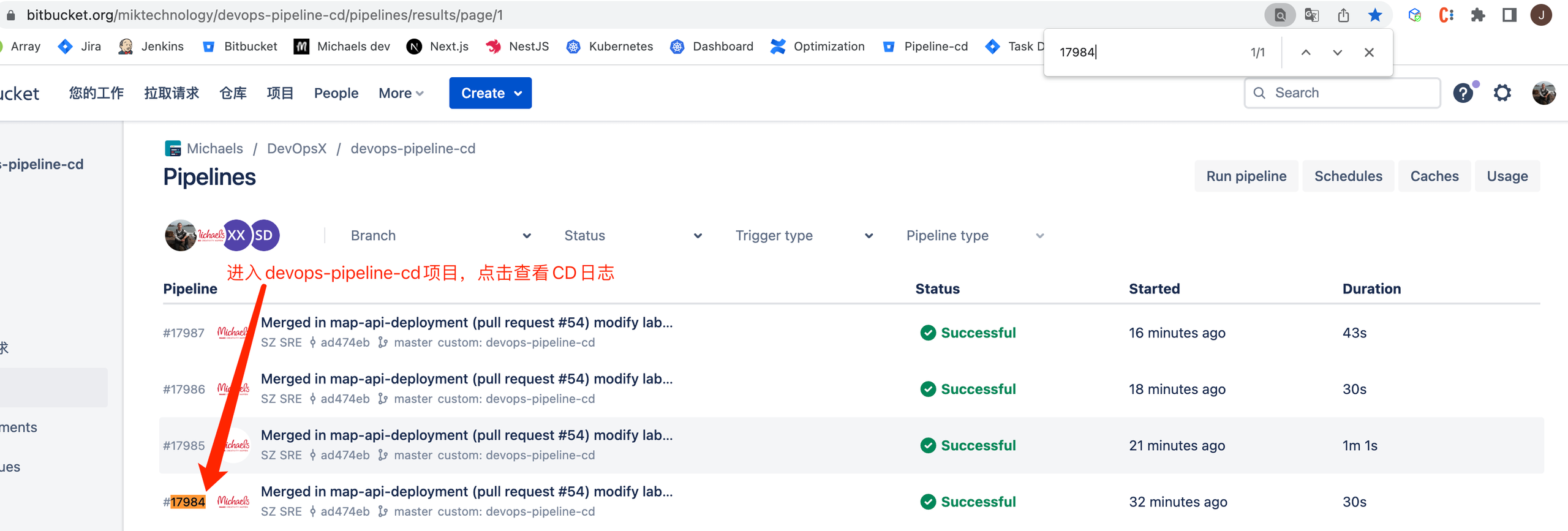
Task: Expand the Trigger type dropdown
Action: click(x=804, y=236)
